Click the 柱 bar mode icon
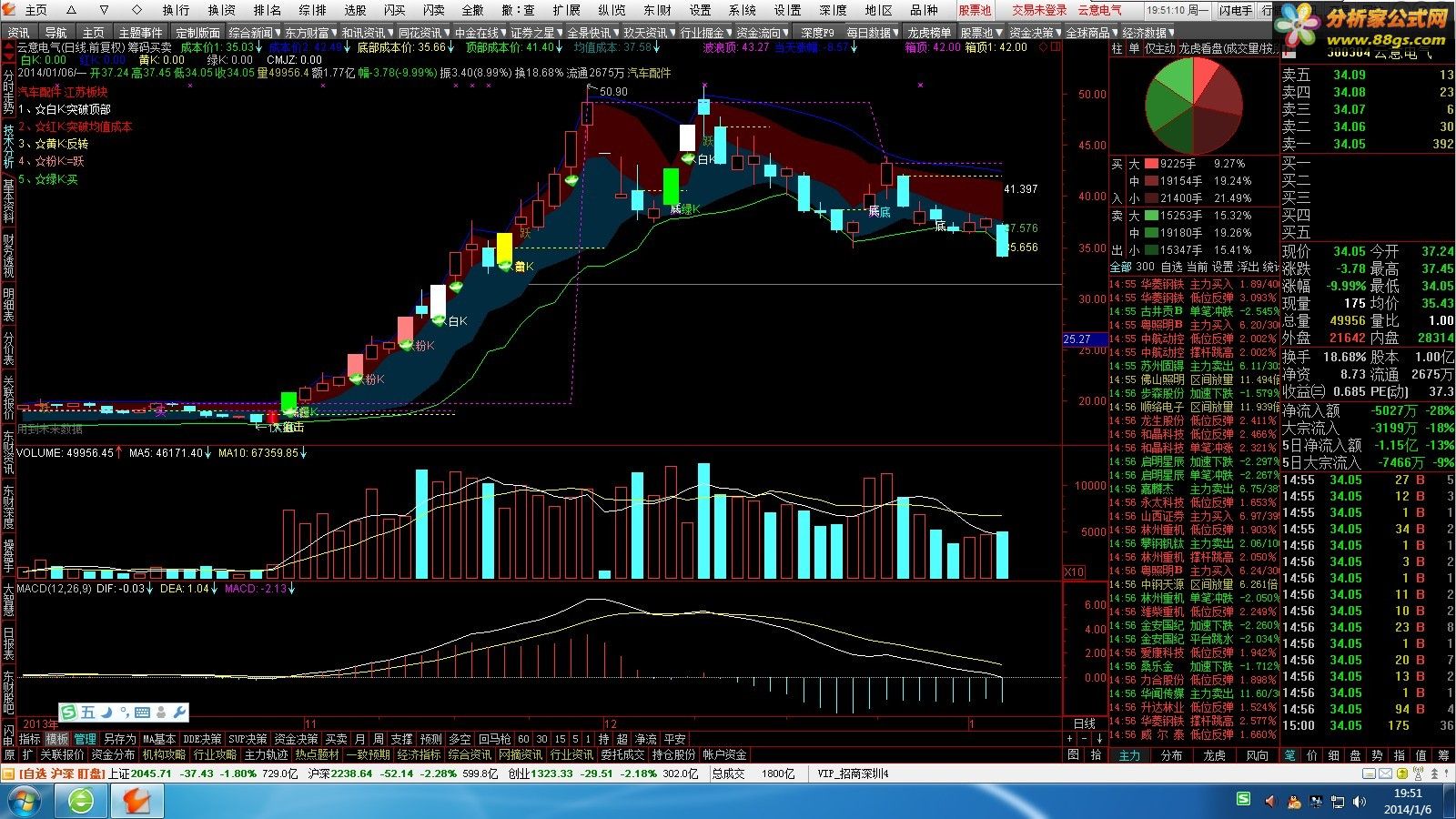The height and width of the screenshot is (819, 1456). tap(1117, 48)
